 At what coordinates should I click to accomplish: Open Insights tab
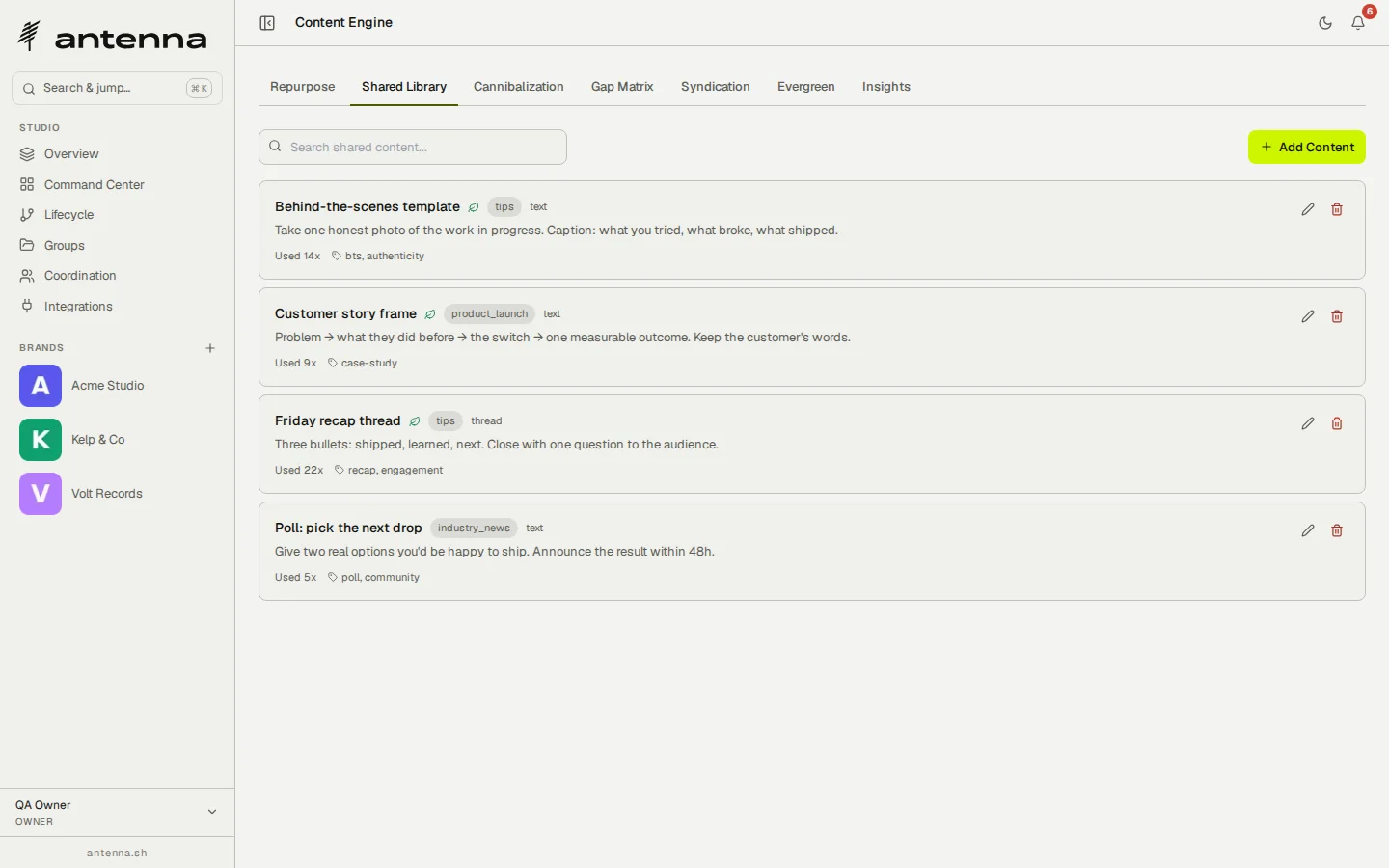[x=886, y=87]
